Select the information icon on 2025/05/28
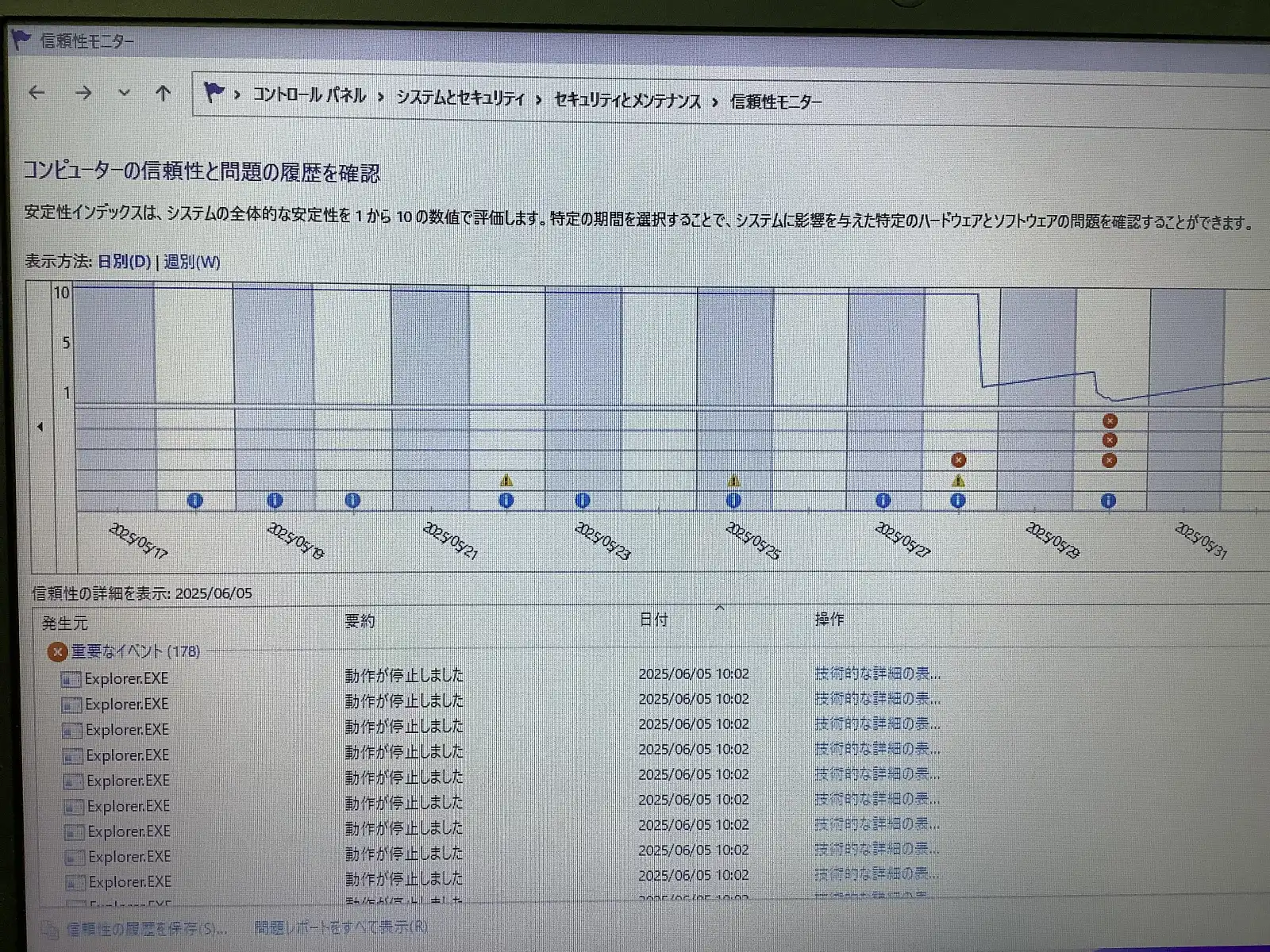The image size is (1270, 952). (x=958, y=501)
